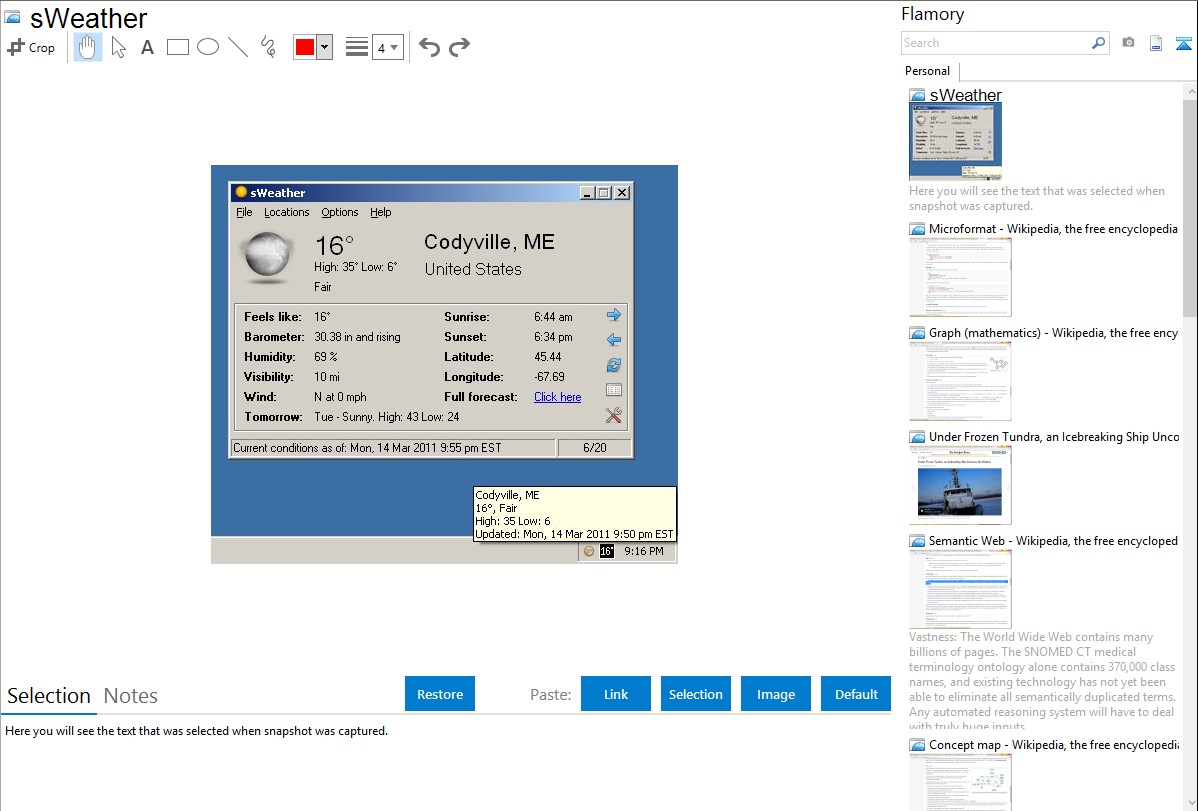
Task: Click the 16° tray temperature icon
Action: [x=607, y=551]
